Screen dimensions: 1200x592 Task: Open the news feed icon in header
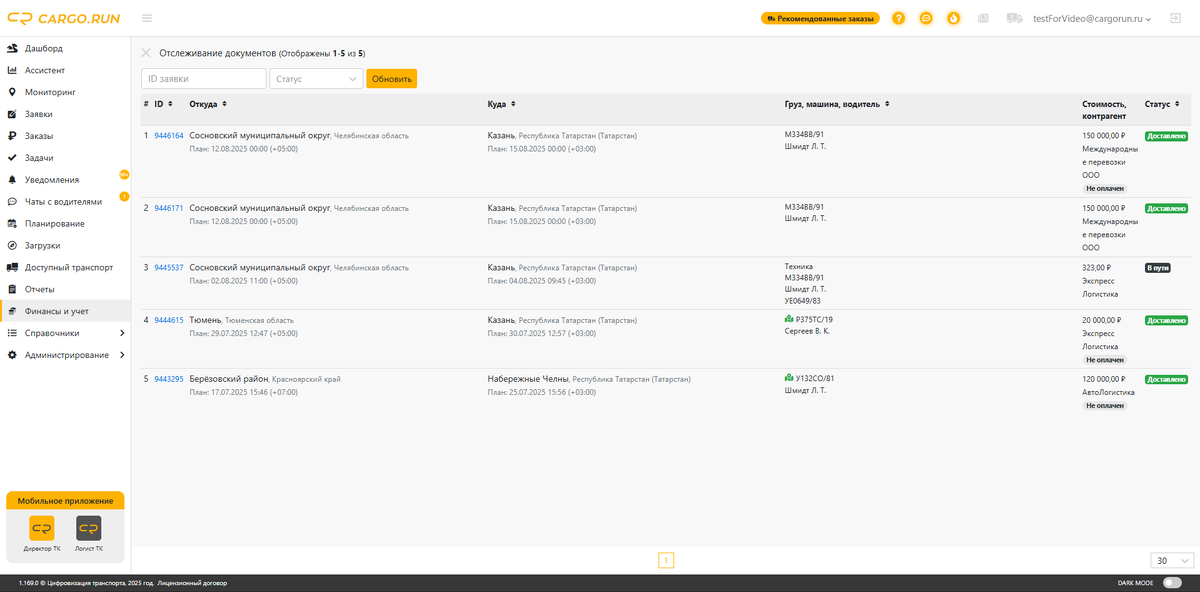click(x=983, y=18)
